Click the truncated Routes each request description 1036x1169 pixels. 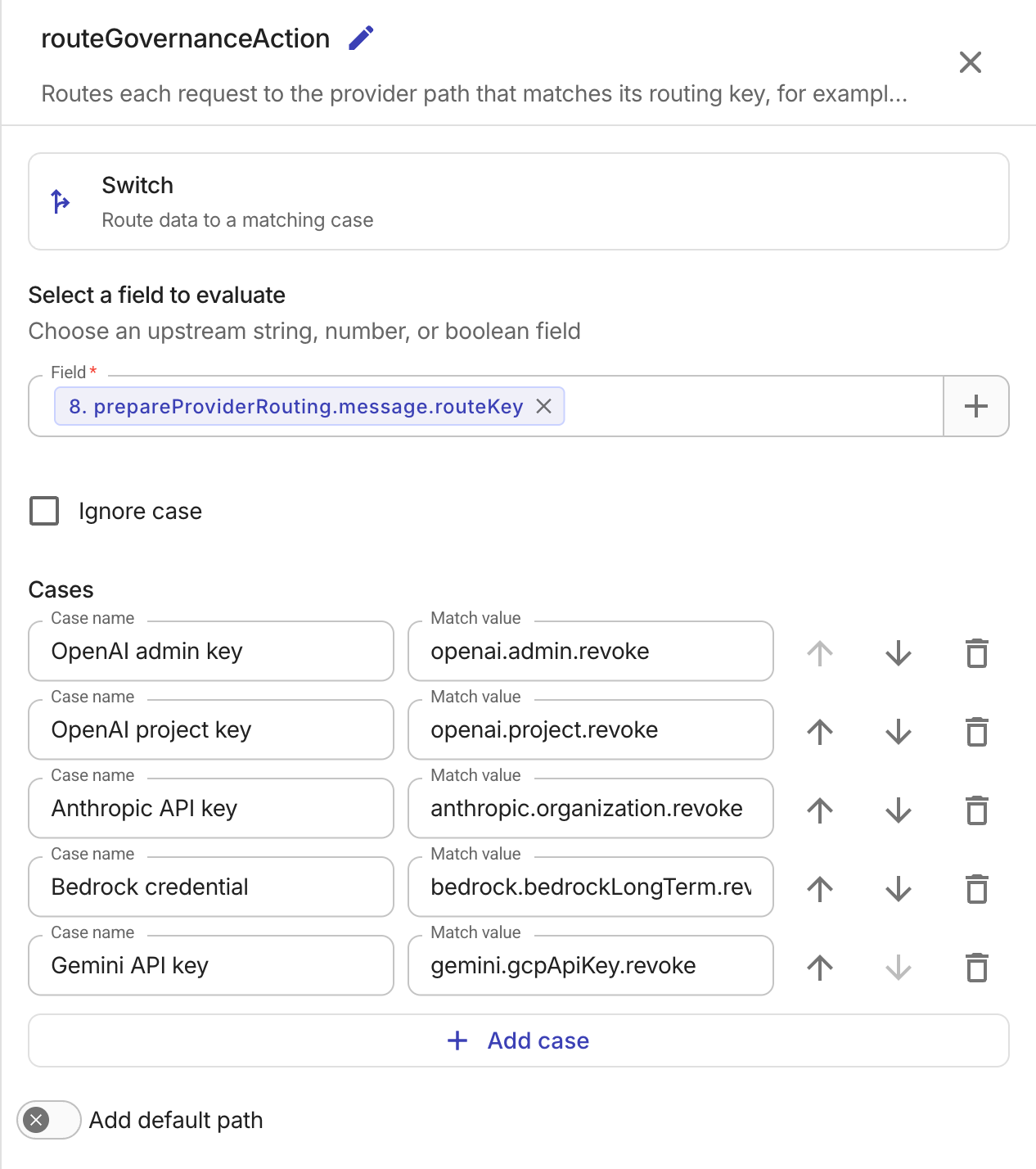pyautogui.click(x=475, y=93)
